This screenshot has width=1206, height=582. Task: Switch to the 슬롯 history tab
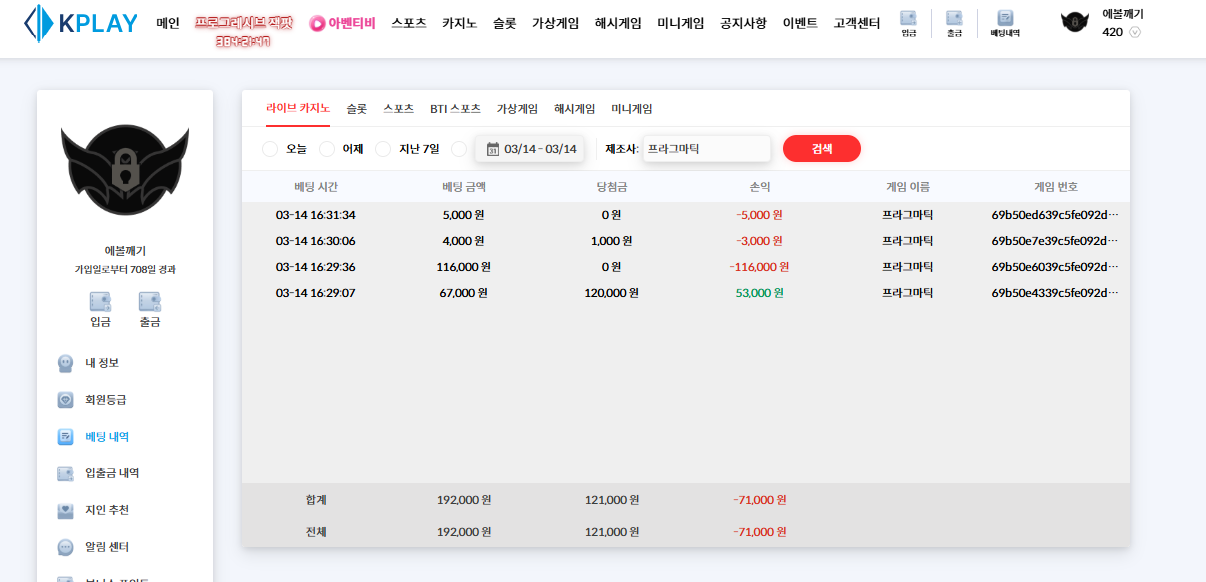(356, 109)
